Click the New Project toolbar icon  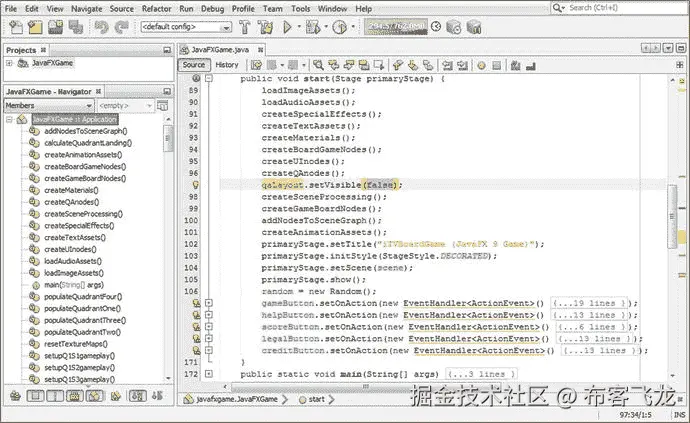click(35, 27)
